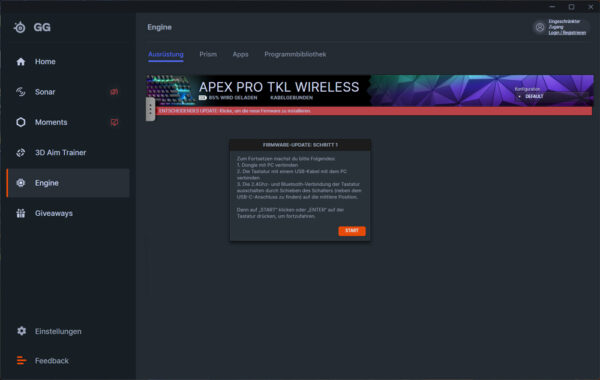Select Moments in the sidebar
The width and height of the screenshot is (600, 380).
point(68,122)
